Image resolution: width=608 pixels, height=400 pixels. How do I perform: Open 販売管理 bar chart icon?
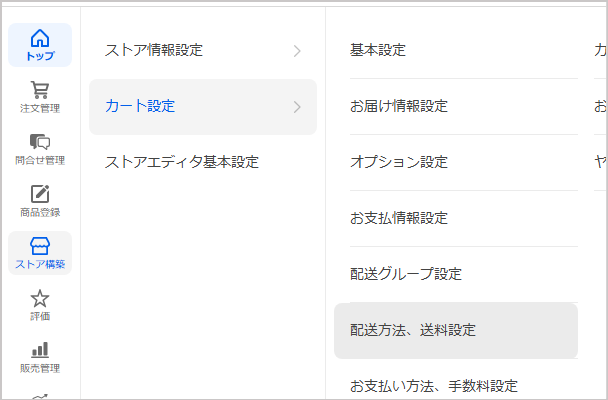[x=40, y=350]
